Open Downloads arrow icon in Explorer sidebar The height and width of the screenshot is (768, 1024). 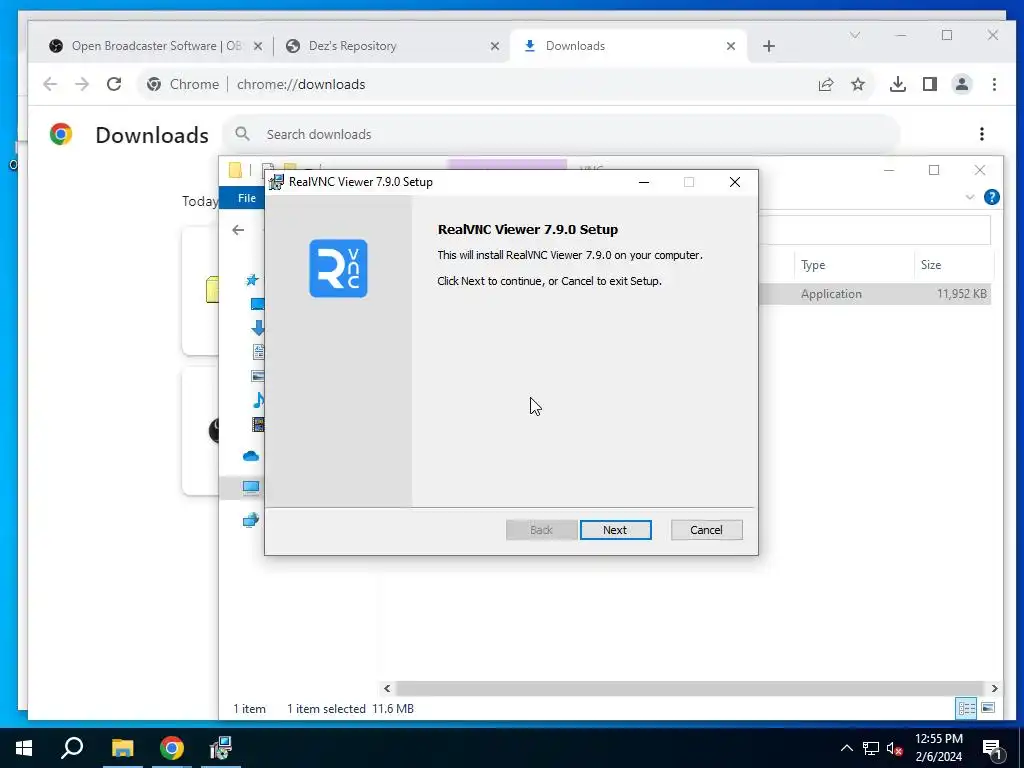point(258,328)
